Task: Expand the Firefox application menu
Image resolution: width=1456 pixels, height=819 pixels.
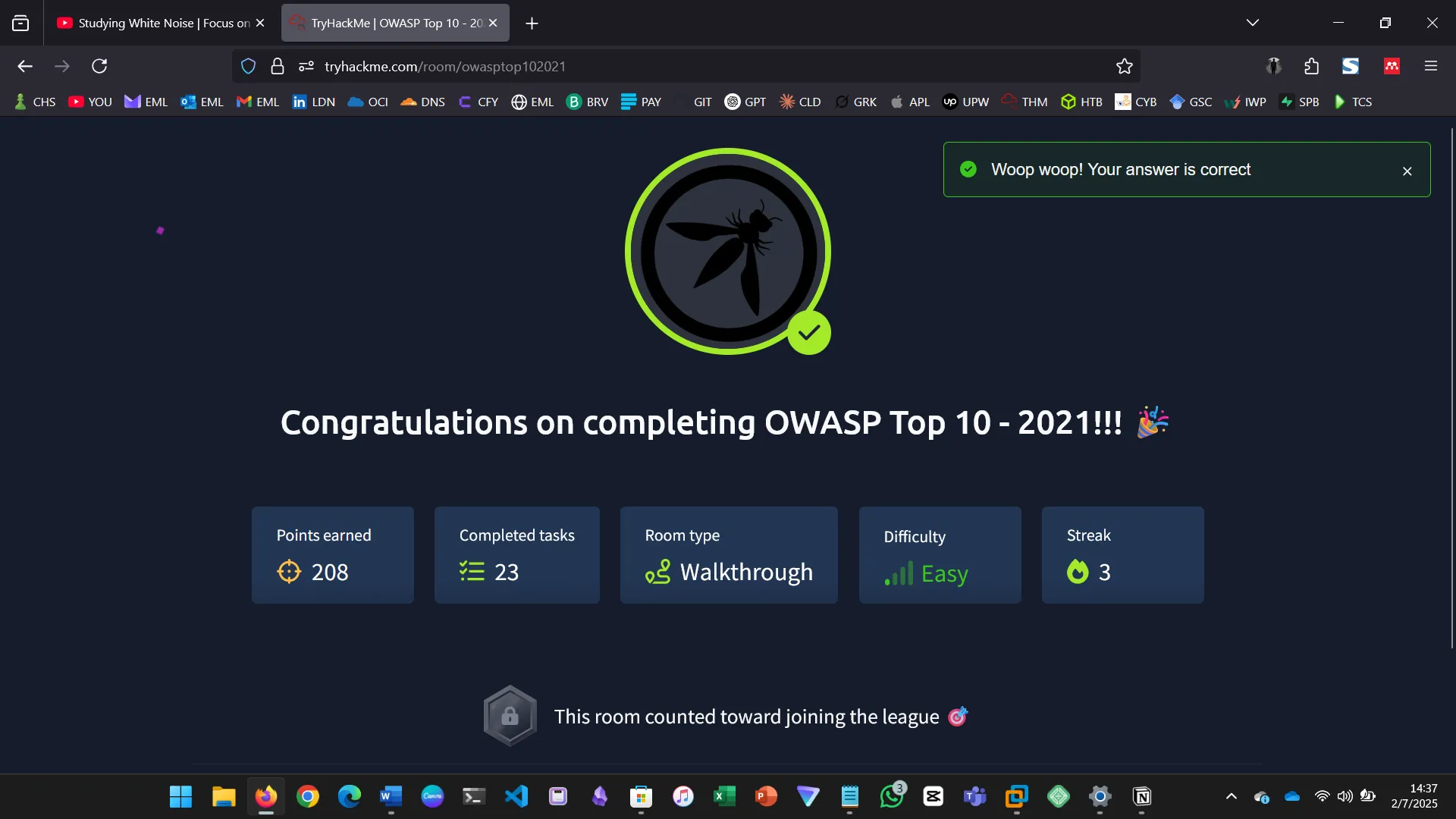Action: pos(1432,66)
